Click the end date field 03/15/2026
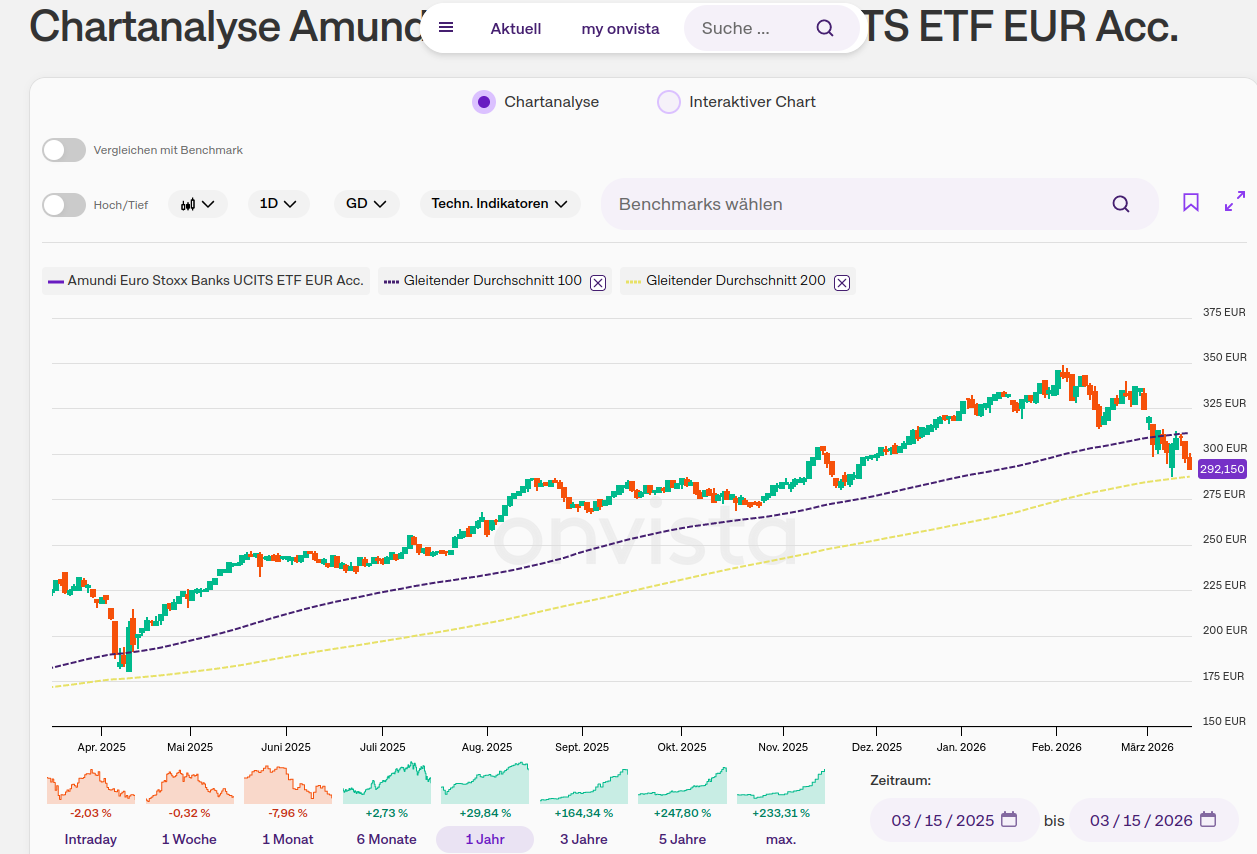Screen dimensions: 1257x854 (1154, 820)
